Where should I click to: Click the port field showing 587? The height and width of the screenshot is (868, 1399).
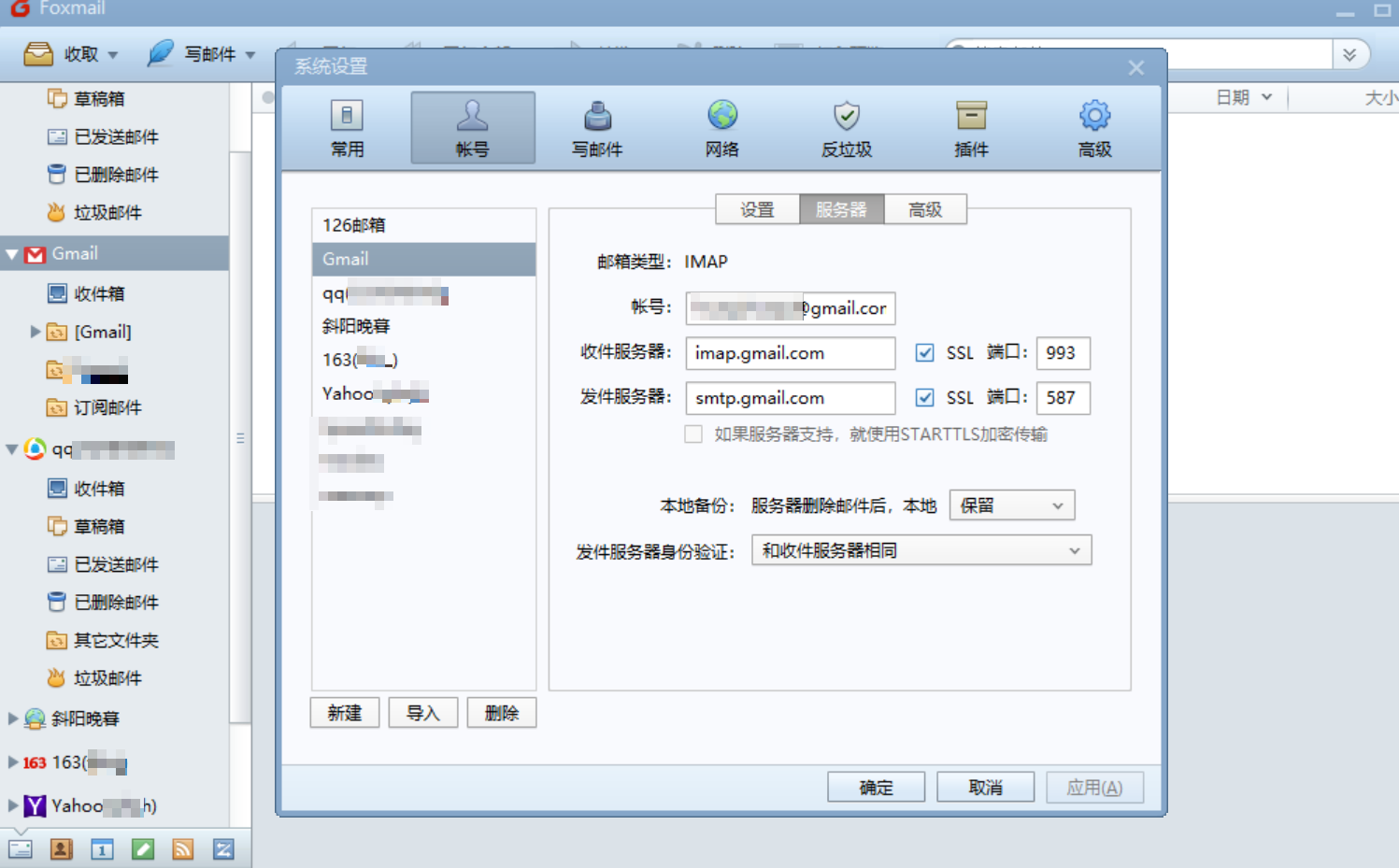[x=1064, y=398]
